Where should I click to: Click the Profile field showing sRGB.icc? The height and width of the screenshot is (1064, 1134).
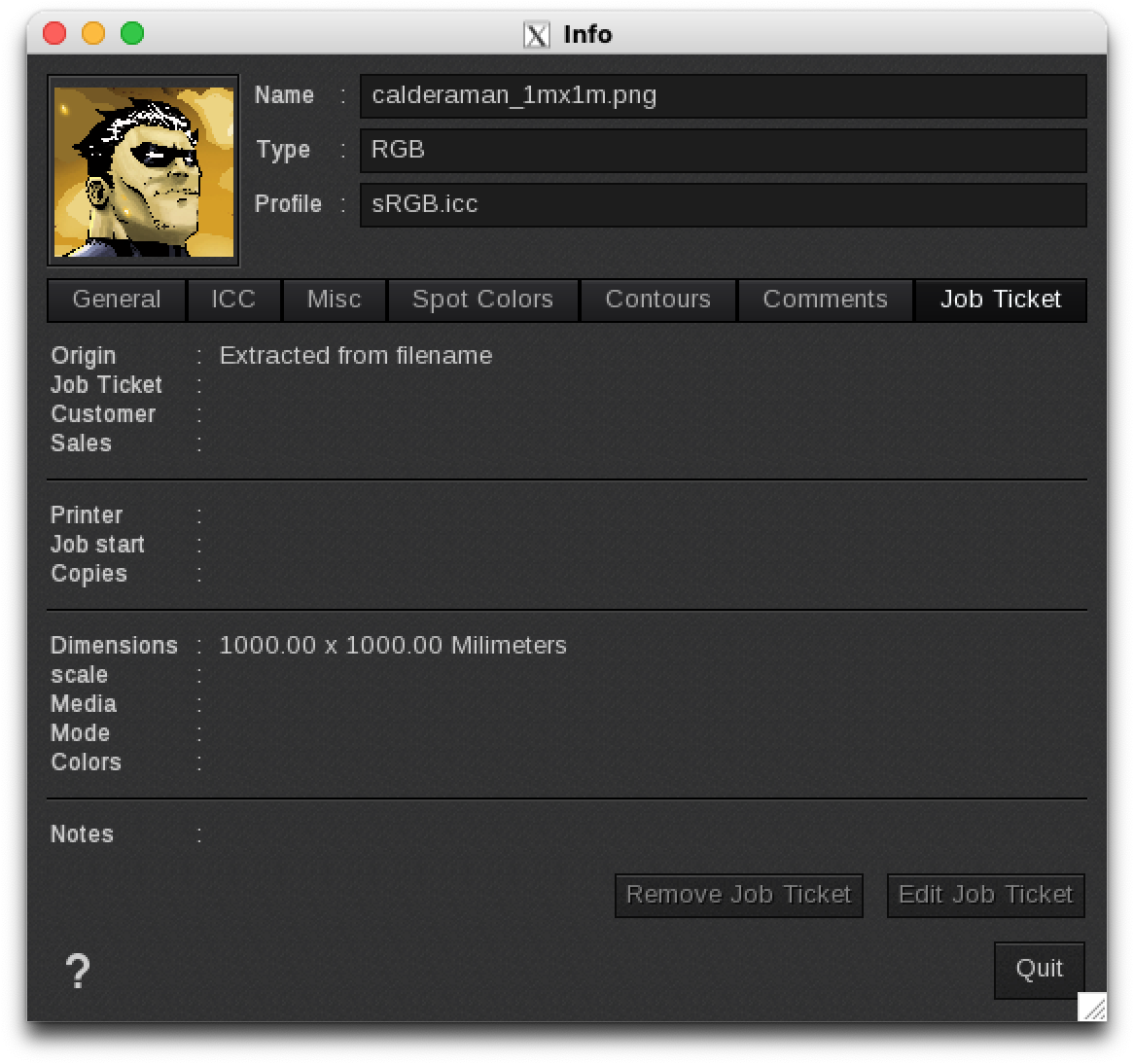(x=723, y=204)
